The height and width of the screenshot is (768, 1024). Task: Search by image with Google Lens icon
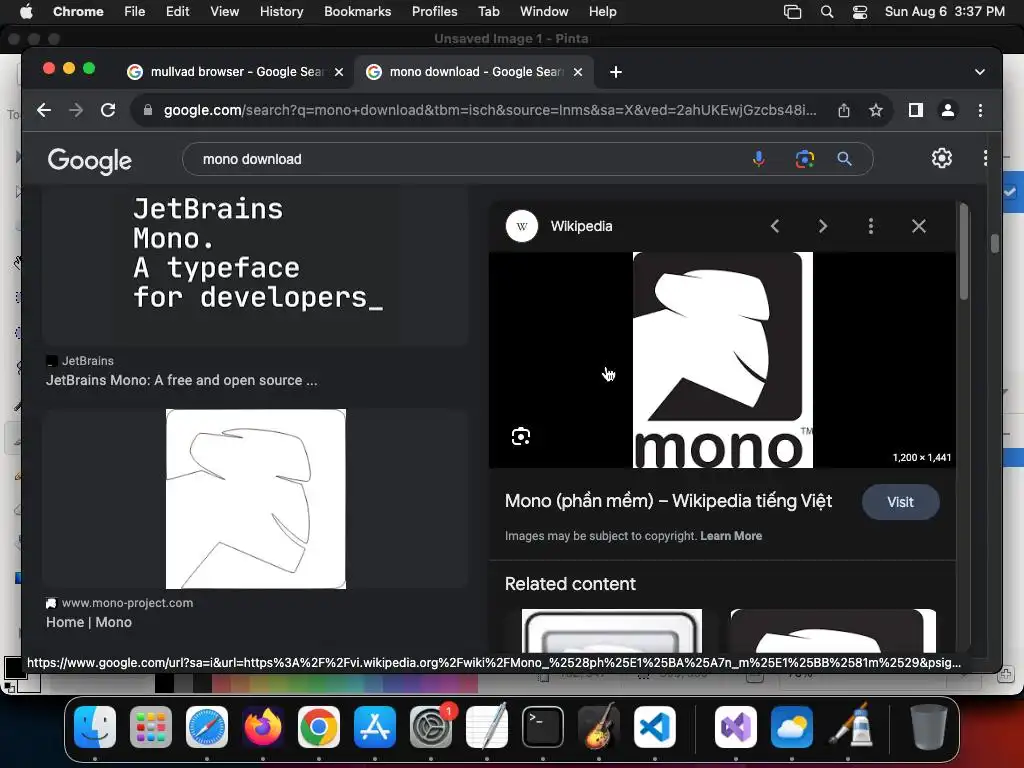(805, 159)
